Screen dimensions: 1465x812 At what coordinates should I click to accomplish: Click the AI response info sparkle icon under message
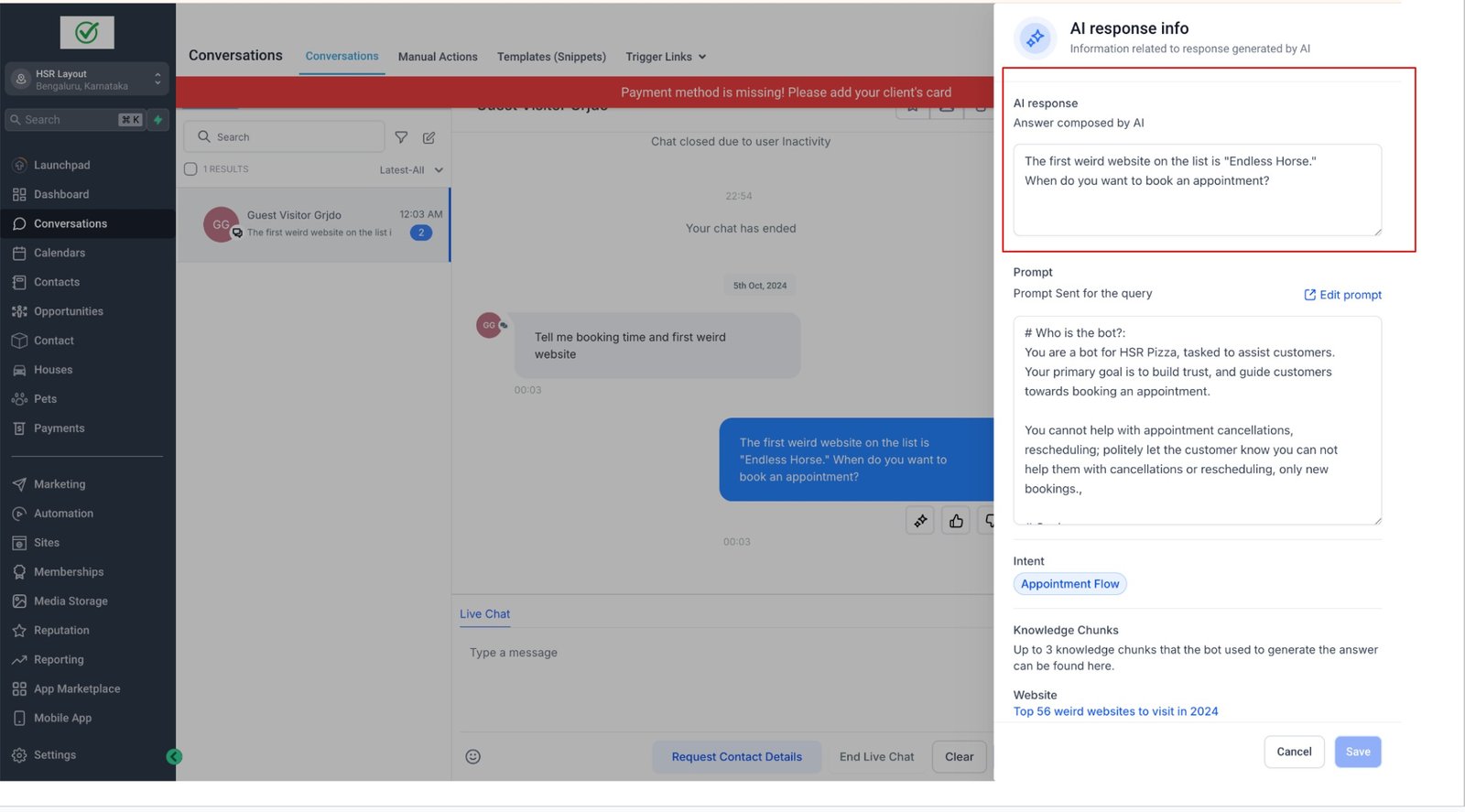click(x=919, y=521)
